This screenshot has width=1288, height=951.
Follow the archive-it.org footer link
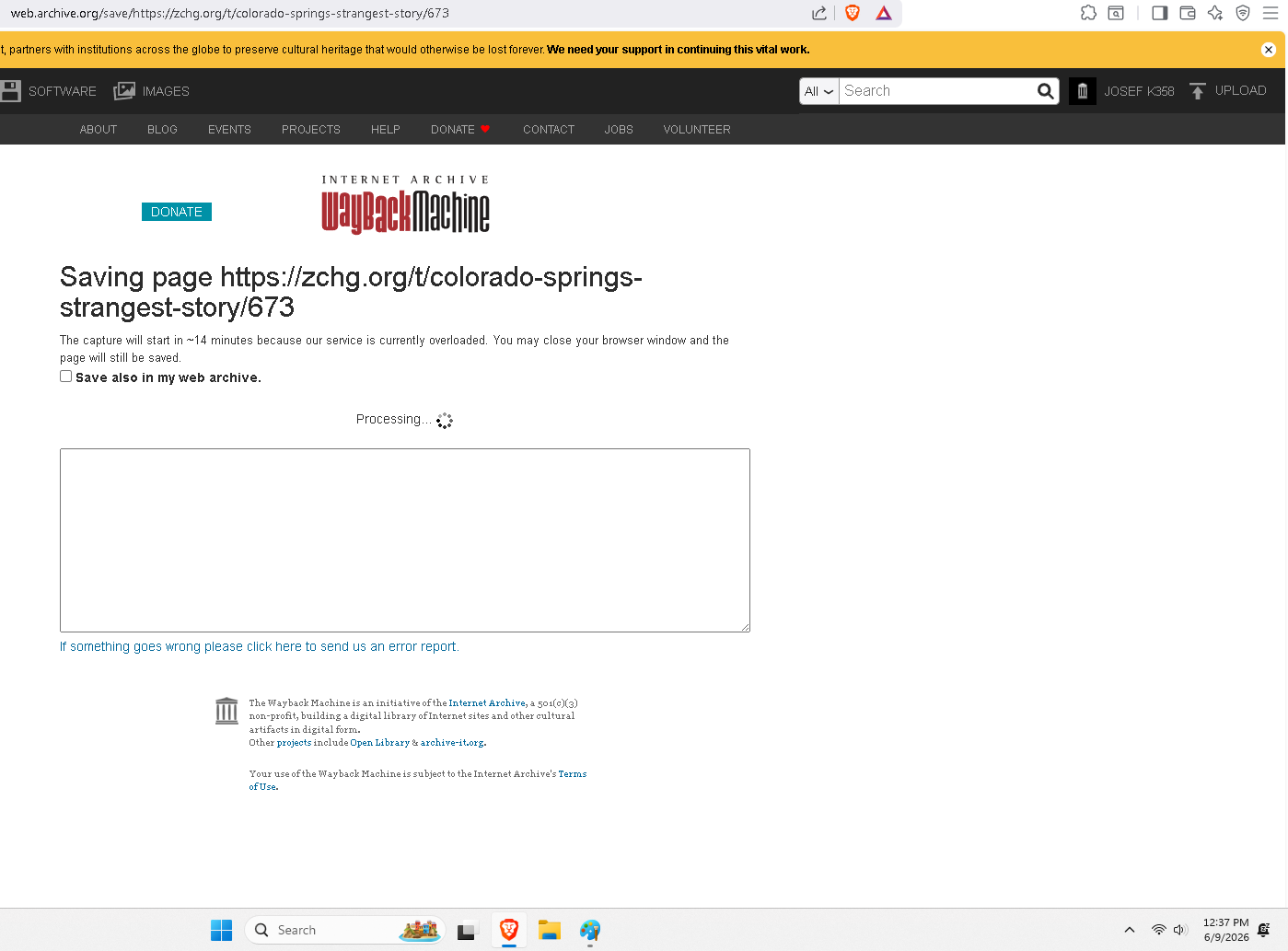[452, 743]
